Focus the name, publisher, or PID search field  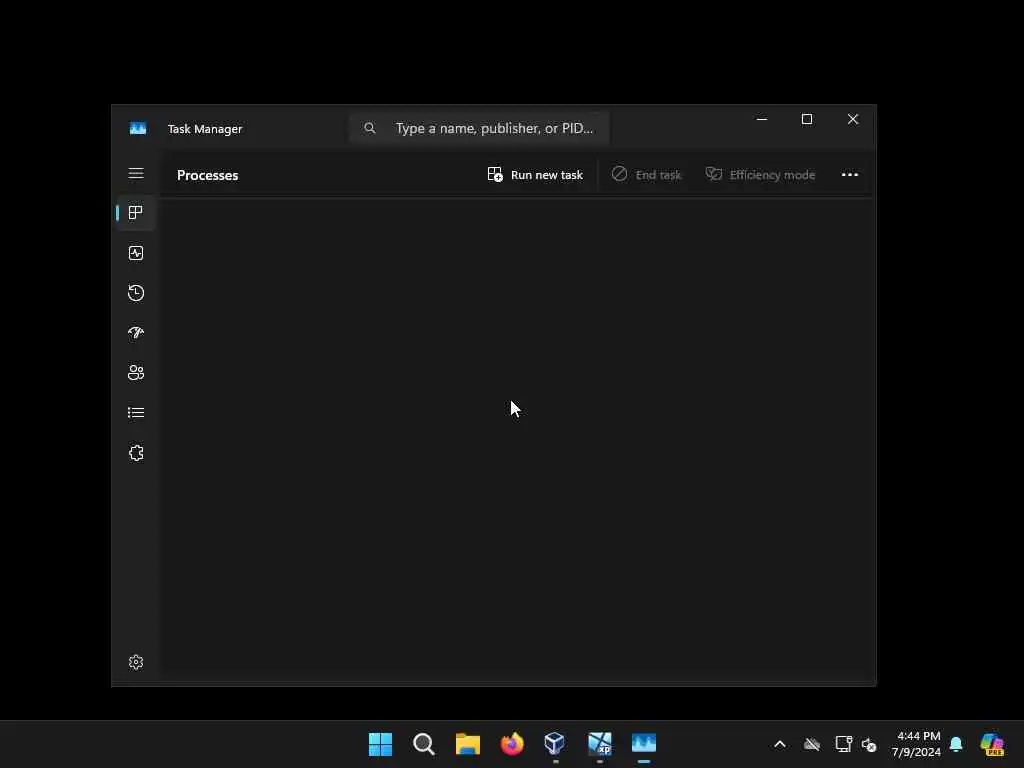(479, 129)
